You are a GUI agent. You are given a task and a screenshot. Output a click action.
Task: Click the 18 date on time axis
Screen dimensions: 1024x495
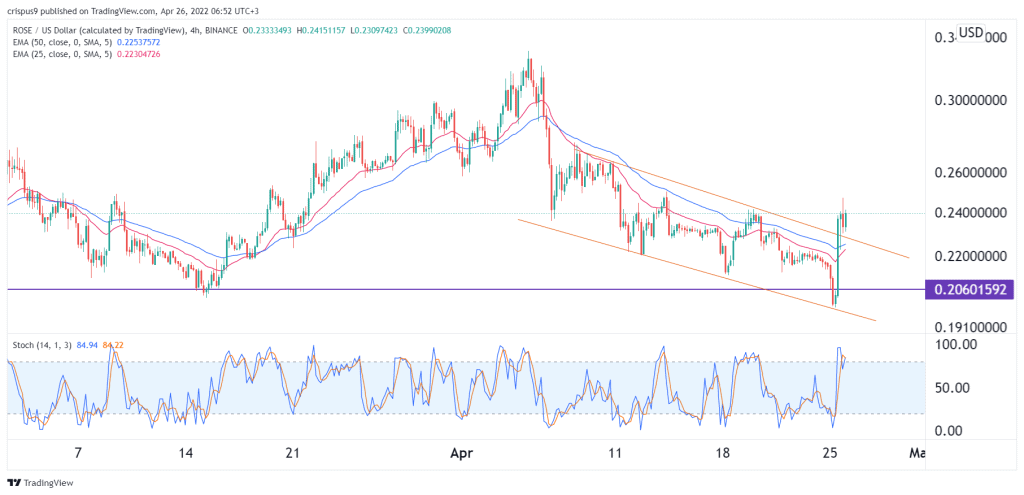[722, 452]
